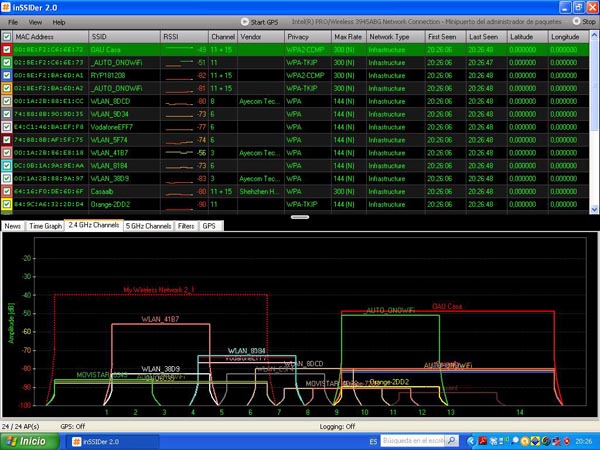Expand hidden system tray icons arrow

(x=471, y=441)
